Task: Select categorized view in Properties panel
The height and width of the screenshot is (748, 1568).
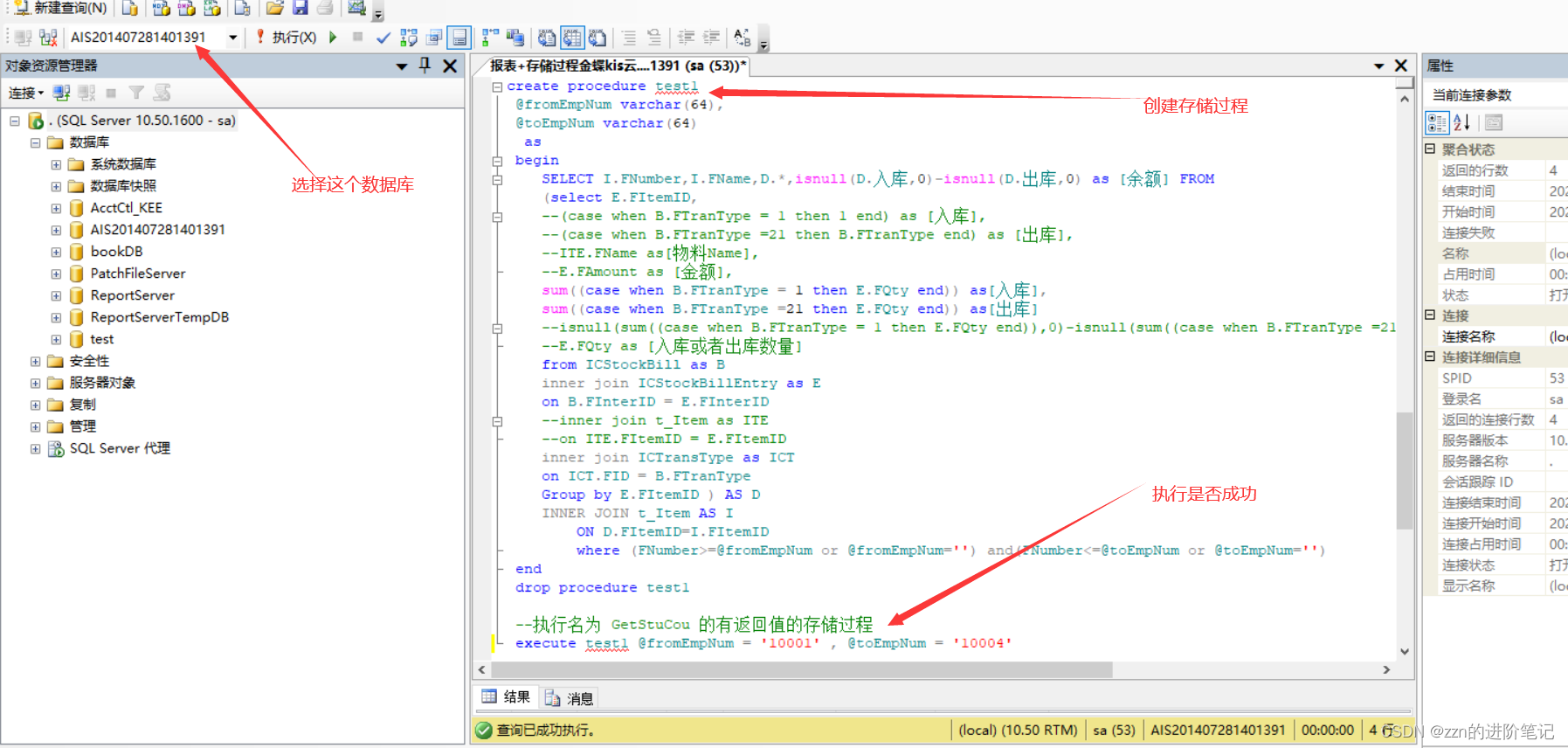Action: [x=1437, y=122]
